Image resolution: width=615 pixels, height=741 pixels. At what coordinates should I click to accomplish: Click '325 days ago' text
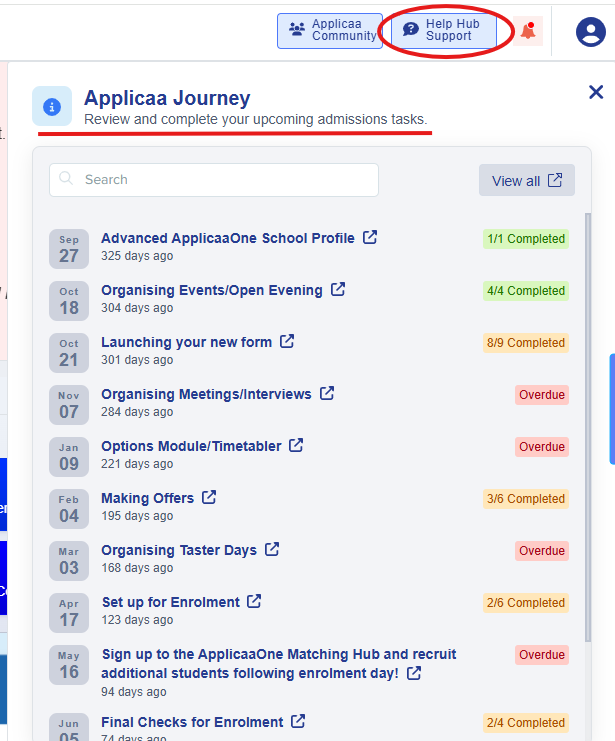[x=137, y=256]
